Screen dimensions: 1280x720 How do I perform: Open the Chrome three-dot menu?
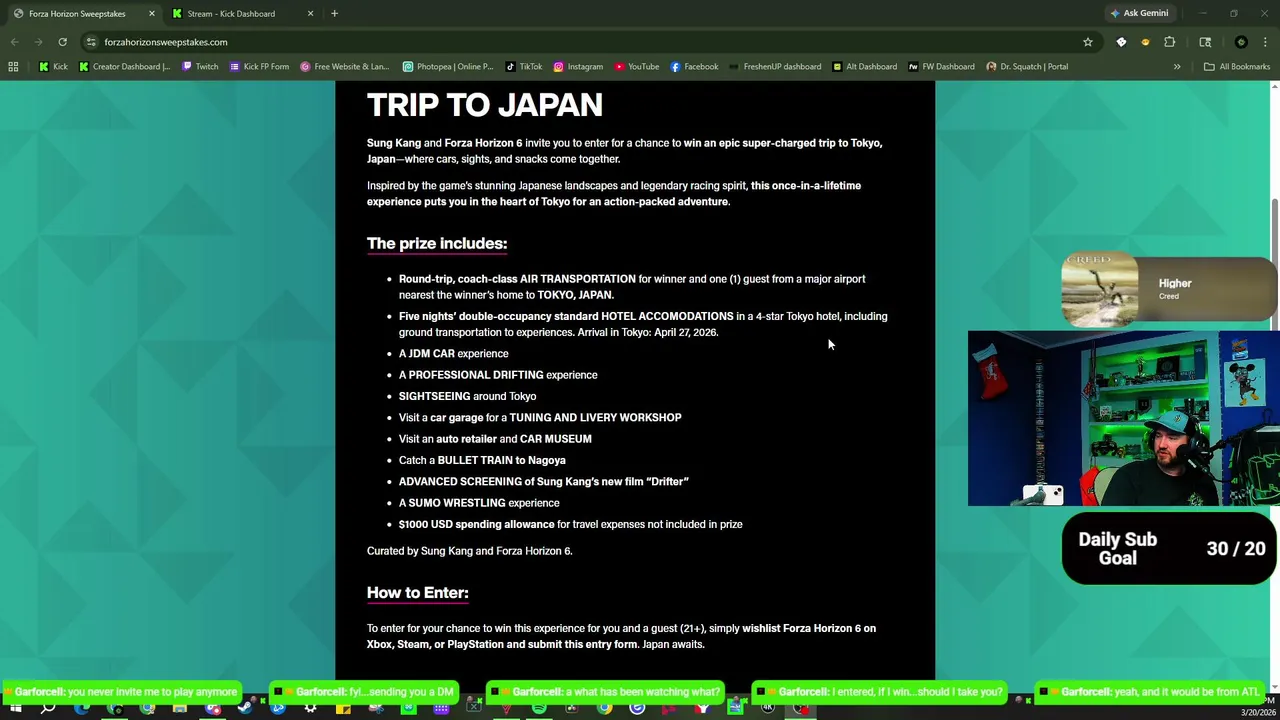(x=1265, y=42)
